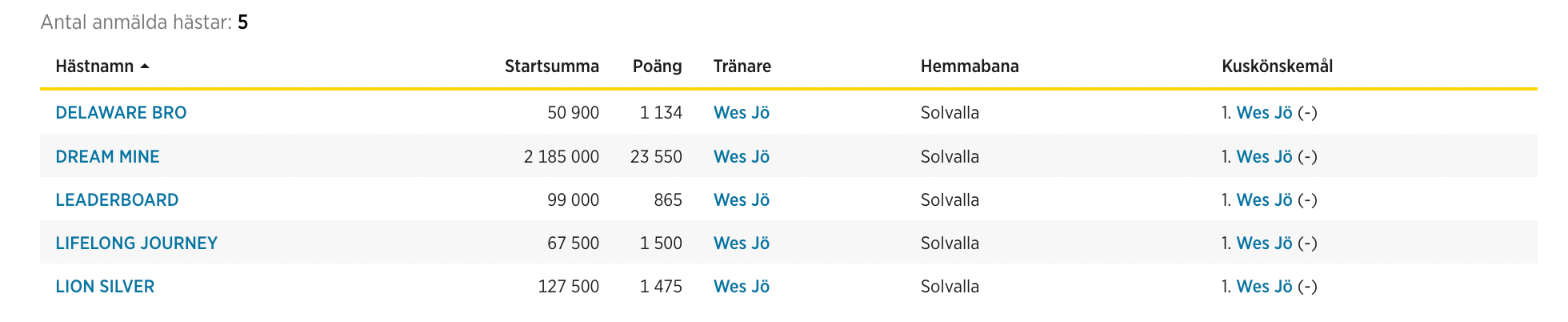Click trainer Wes Jö in Lifelong Journey row

[x=741, y=244]
